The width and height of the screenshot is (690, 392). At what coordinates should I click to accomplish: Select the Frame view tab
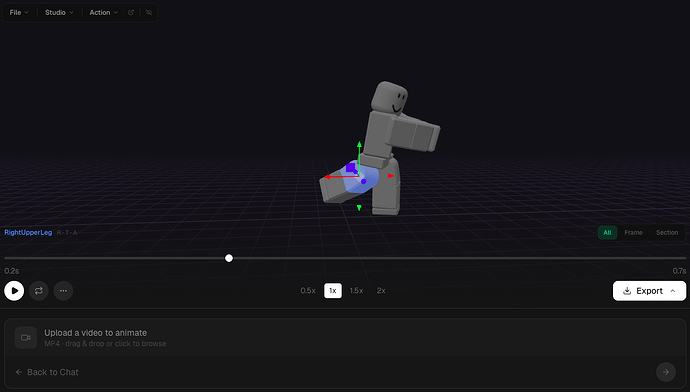tap(633, 233)
